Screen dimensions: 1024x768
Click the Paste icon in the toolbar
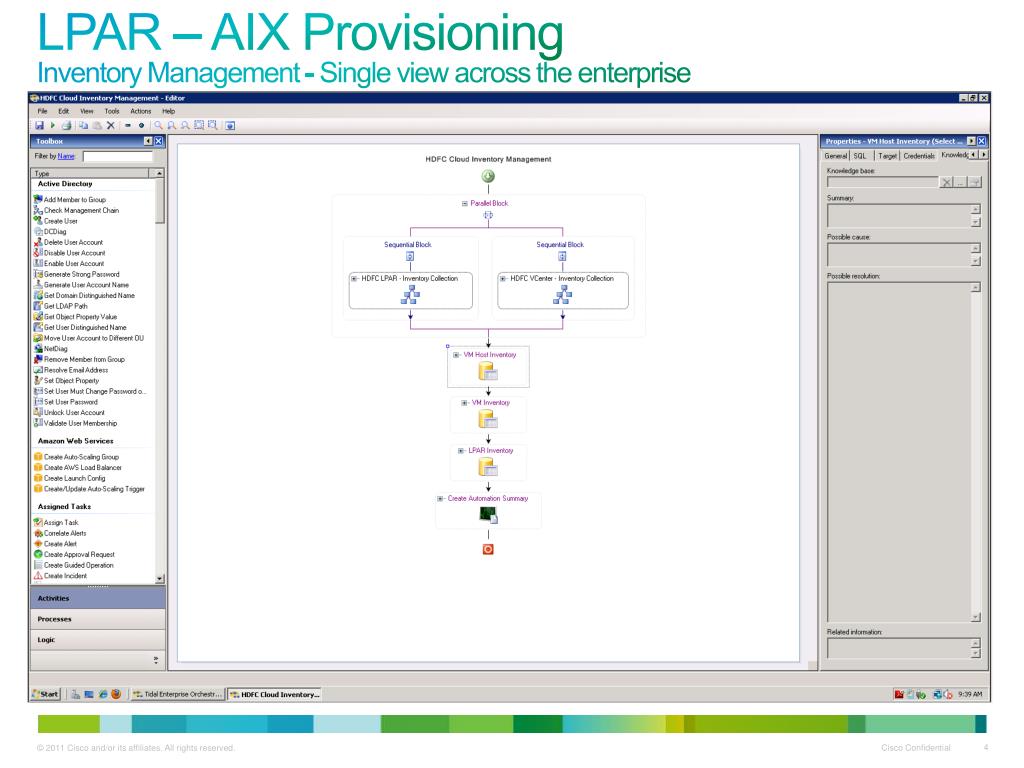pyautogui.click(x=97, y=125)
